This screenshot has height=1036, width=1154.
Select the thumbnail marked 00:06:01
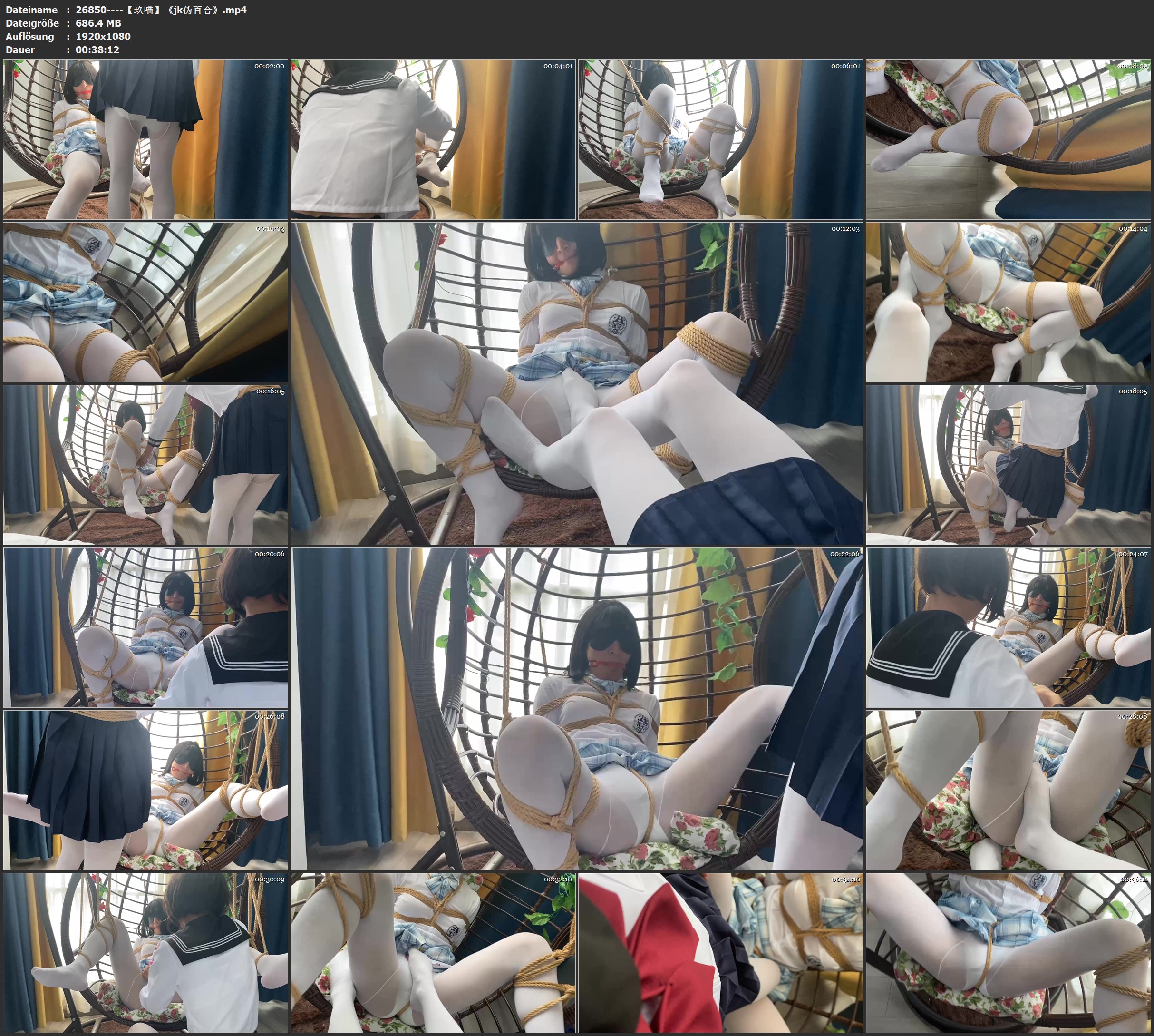click(x=720, y=139)
